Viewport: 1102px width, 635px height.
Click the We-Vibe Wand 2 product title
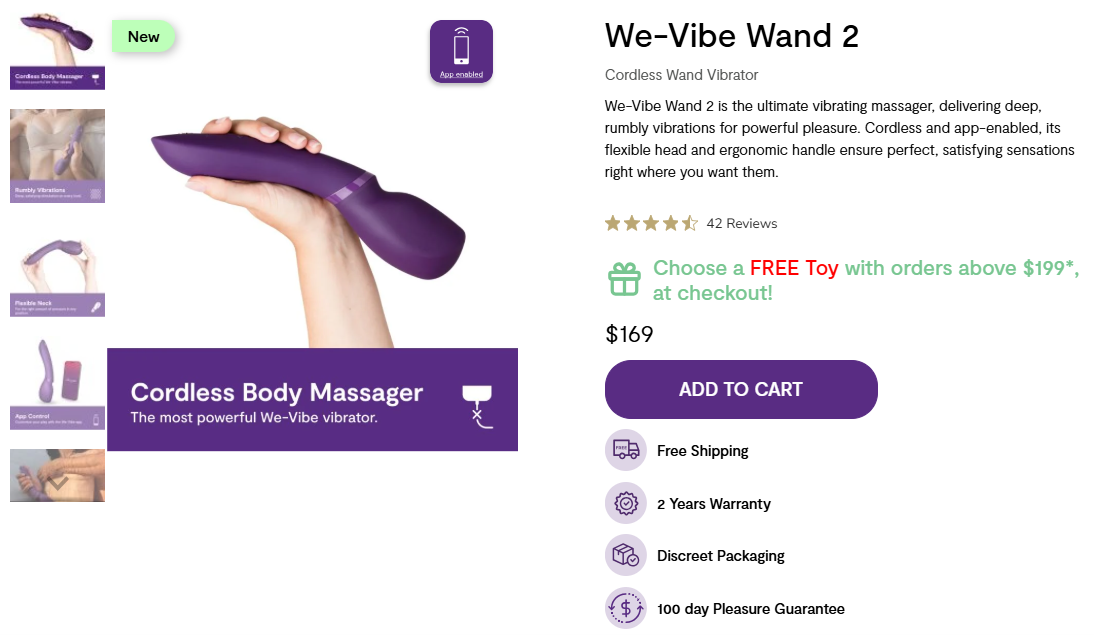732,36
